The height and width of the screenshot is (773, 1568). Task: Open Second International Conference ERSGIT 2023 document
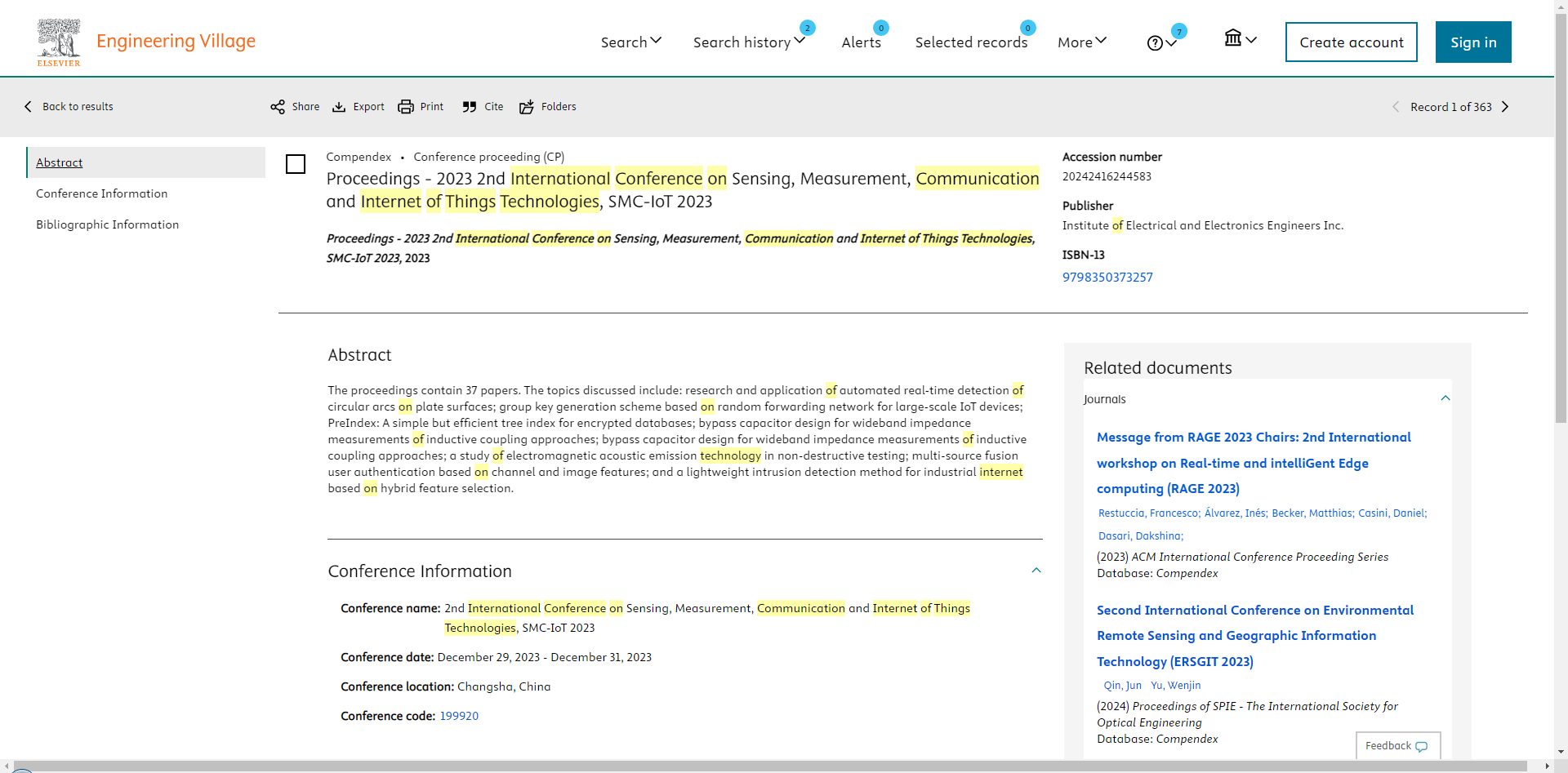[1255, 636]
